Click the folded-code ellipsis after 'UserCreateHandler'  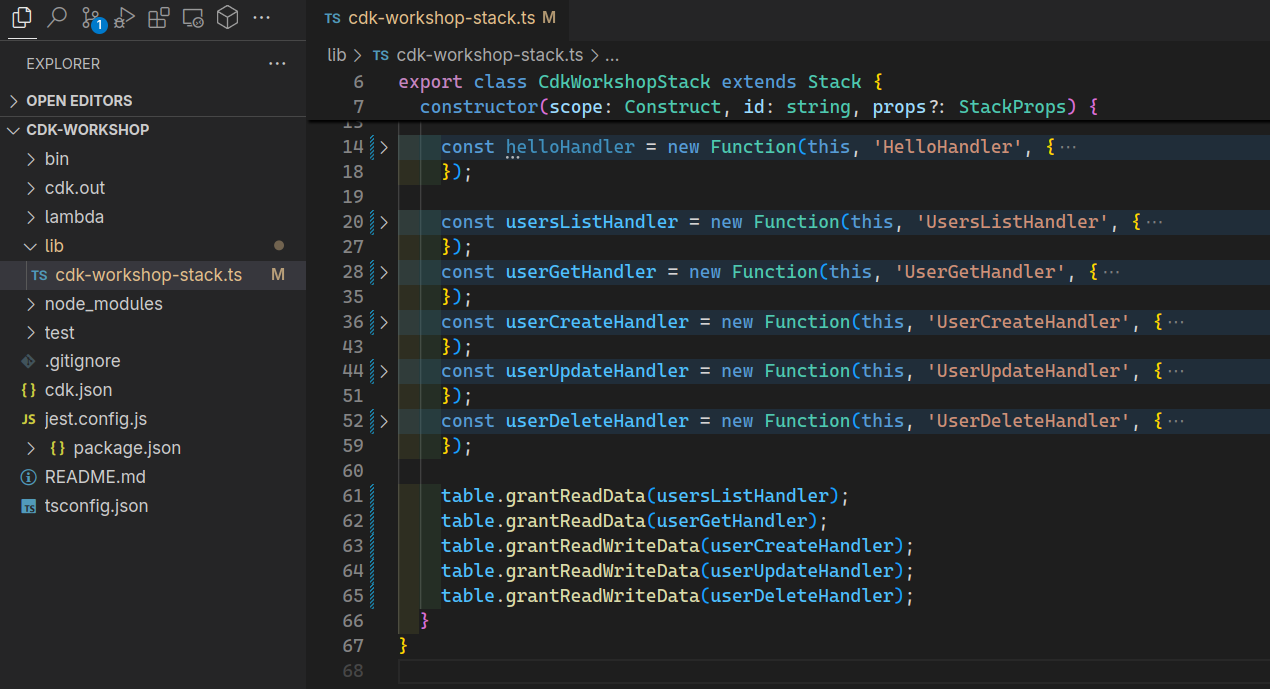(1176, 322)
